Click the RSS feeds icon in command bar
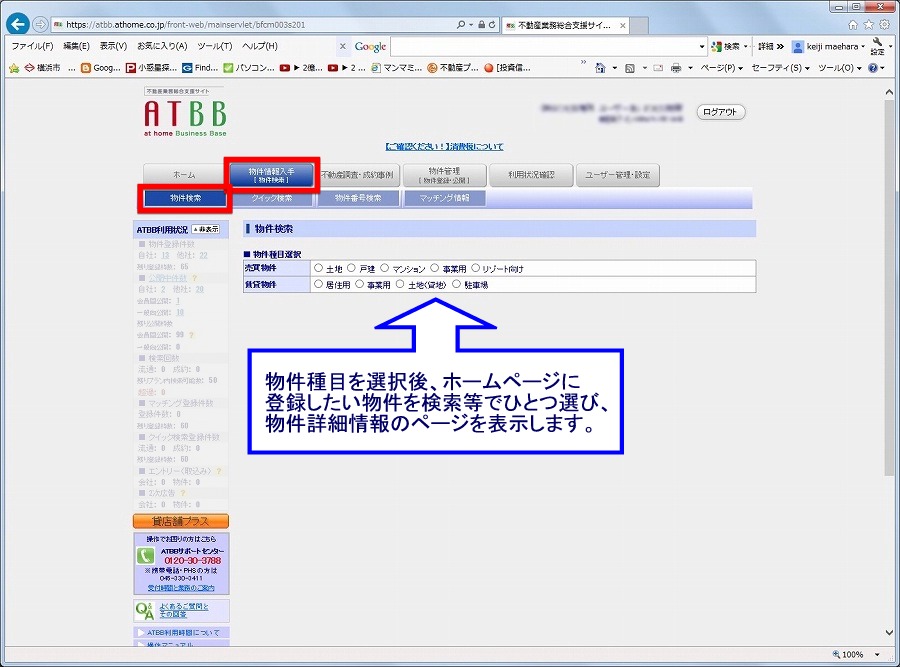The image size is (900, 667). [630, 68]
